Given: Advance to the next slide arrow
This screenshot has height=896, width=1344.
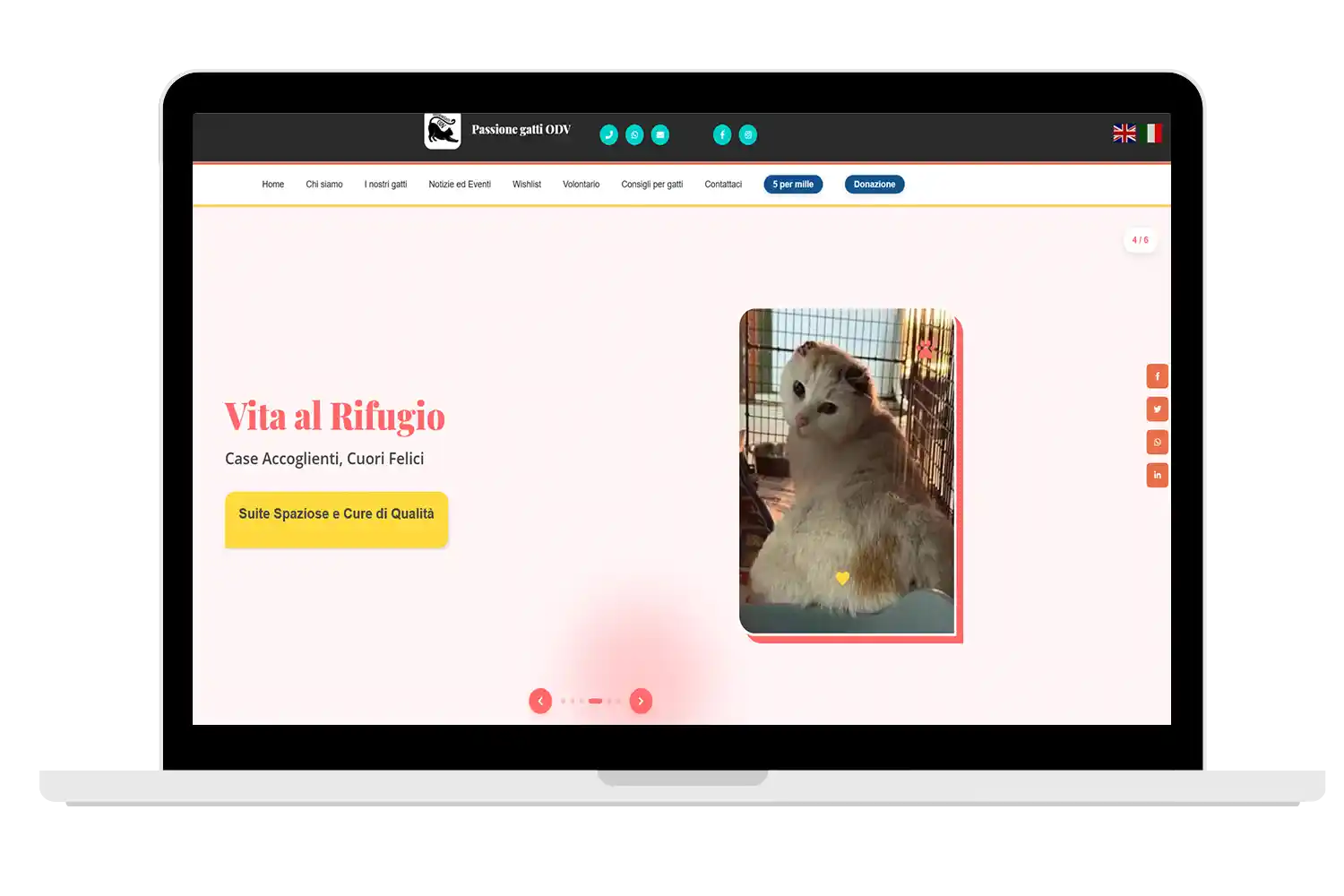Looking at the screenshot, I should [641, 701].
